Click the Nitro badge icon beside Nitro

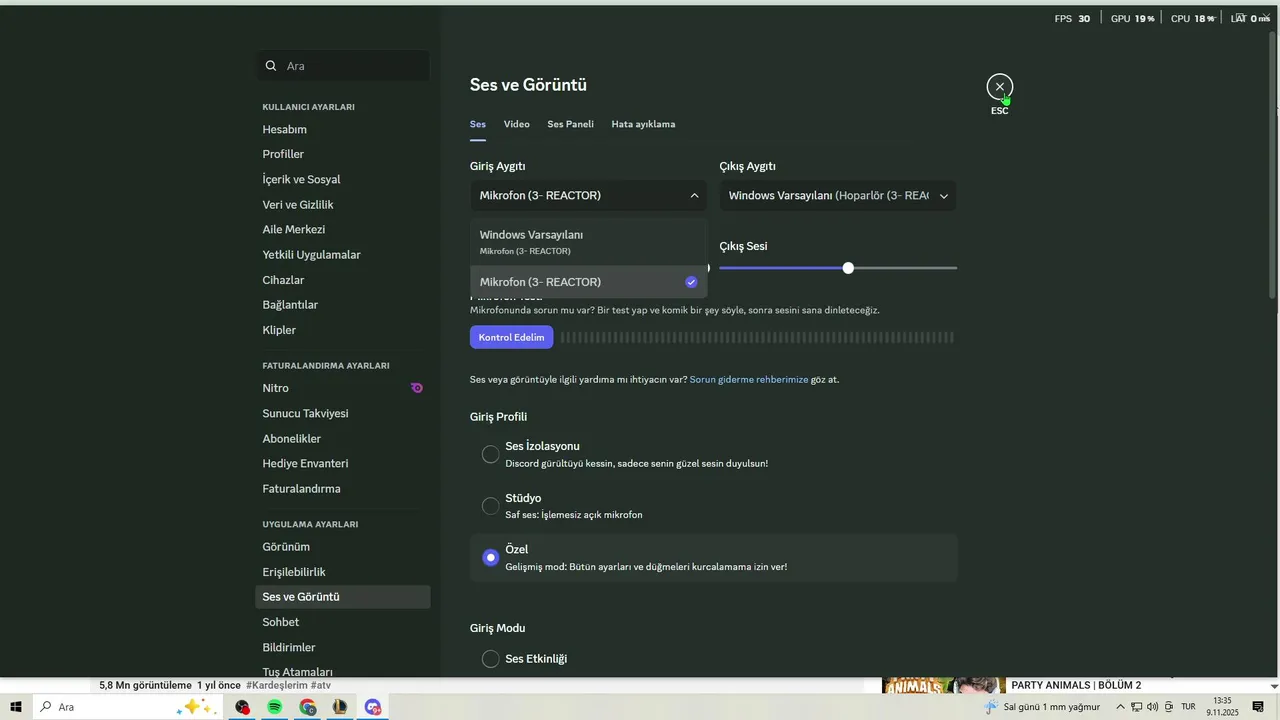tap(417, 388)
